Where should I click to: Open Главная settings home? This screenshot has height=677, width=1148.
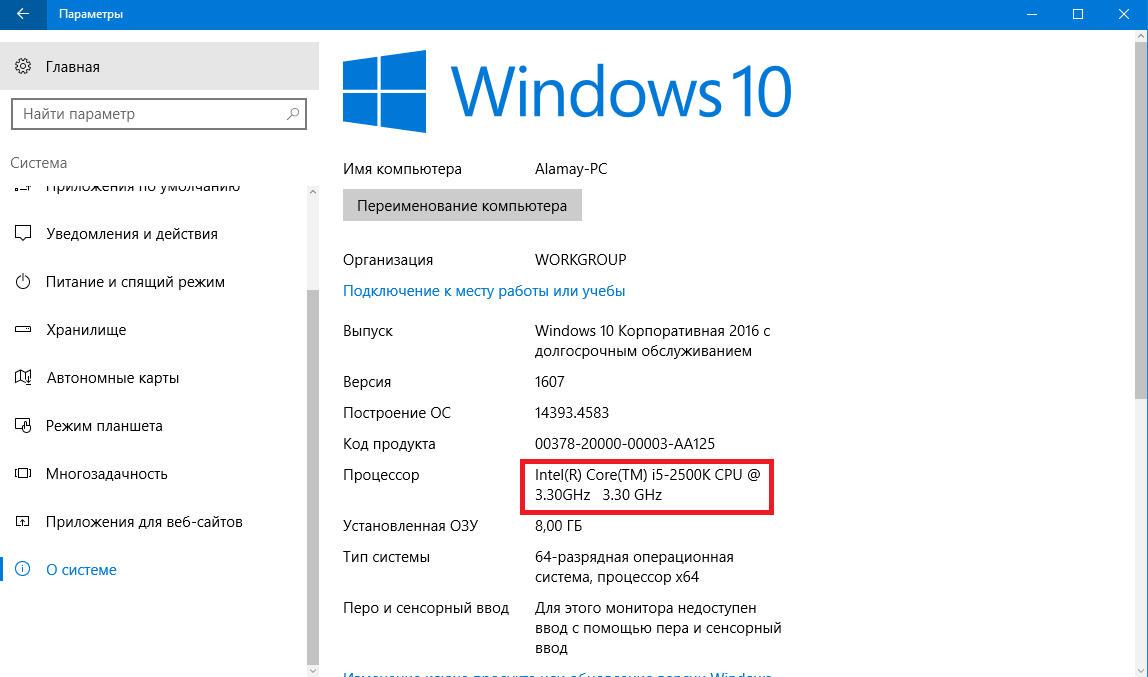[x=160, y=67]
